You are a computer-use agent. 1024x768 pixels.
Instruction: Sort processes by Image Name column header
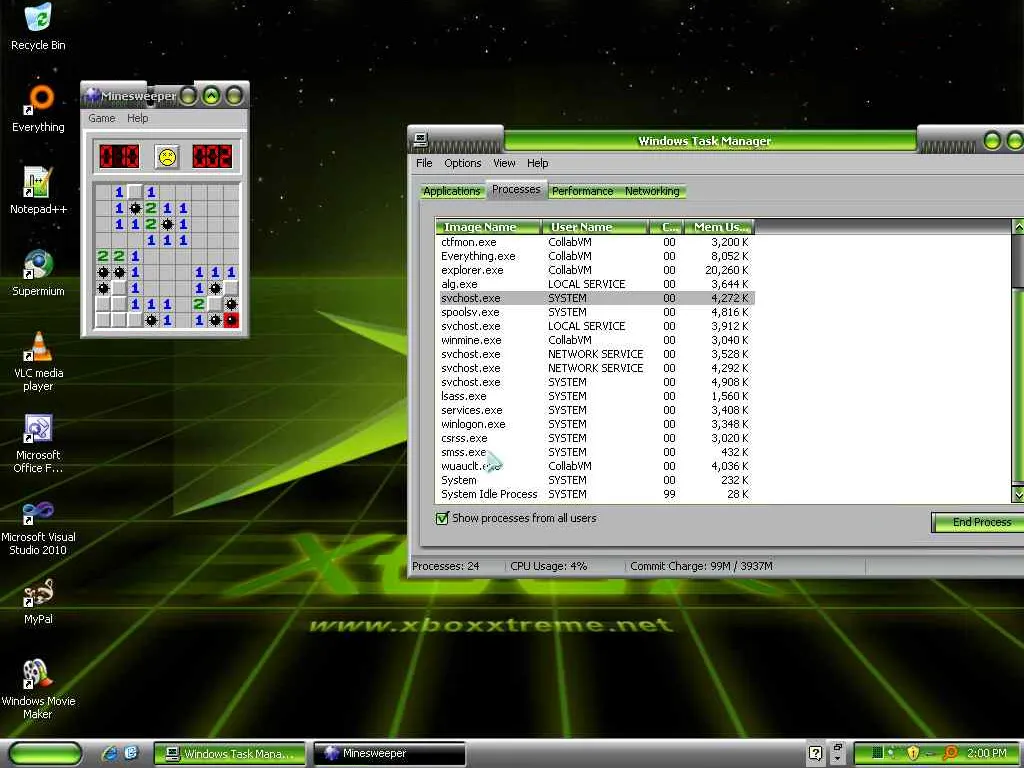coord(488,227)
